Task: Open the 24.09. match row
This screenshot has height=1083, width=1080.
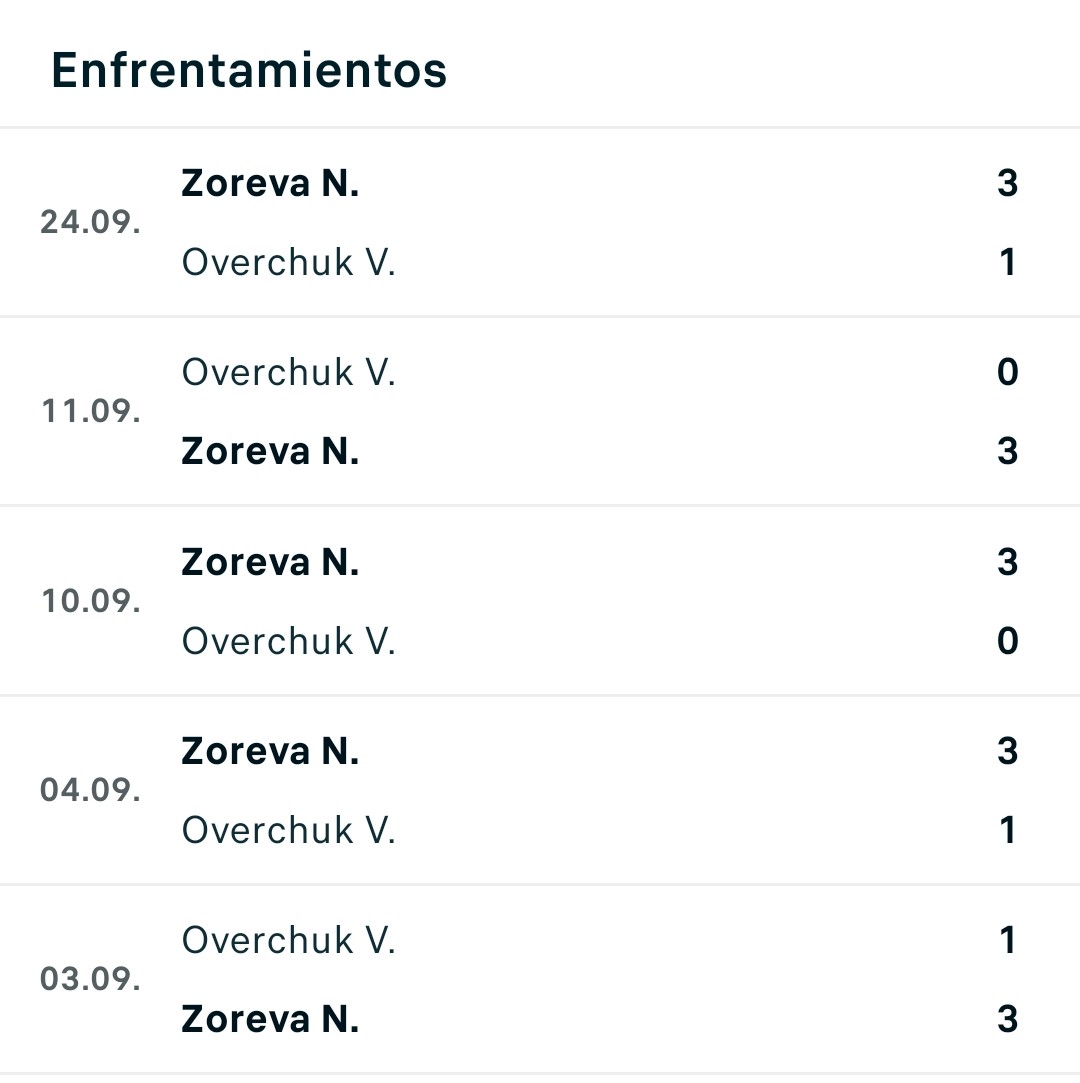Action: click(x=540, y=222)
